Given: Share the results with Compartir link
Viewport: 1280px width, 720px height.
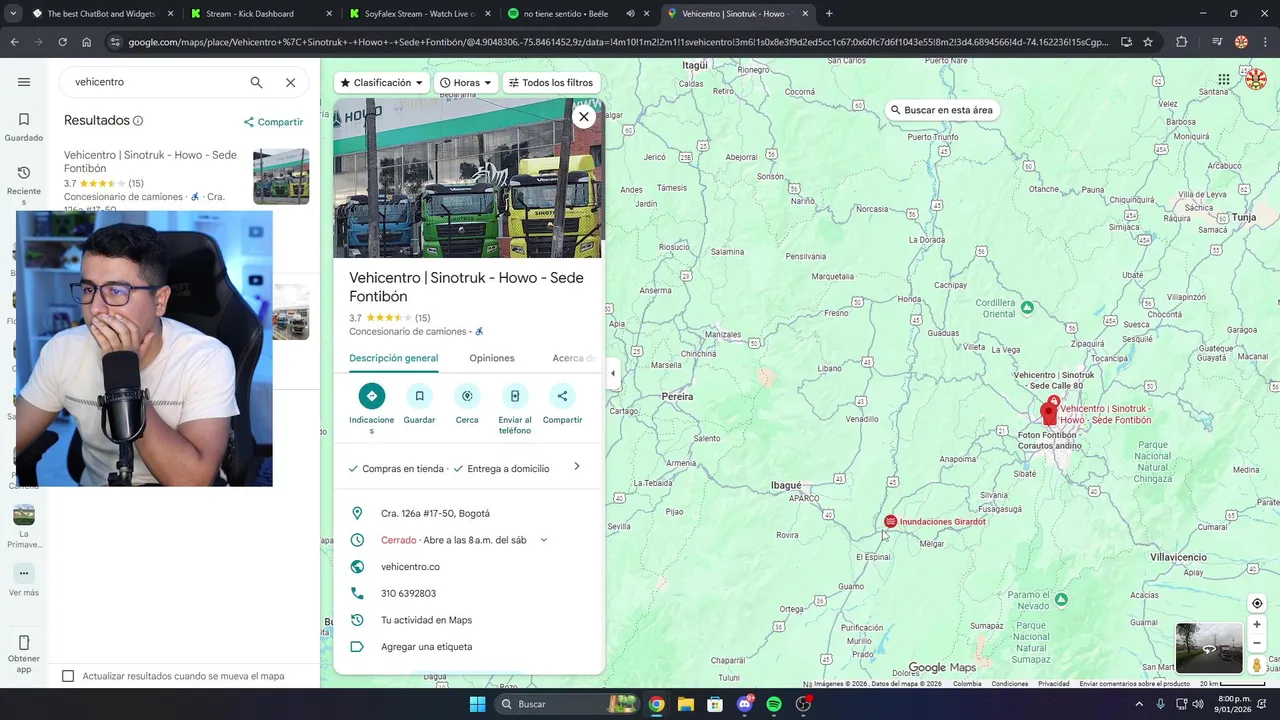Looking at the screenshot, I should pyautogui.click(x=273, y=122).
